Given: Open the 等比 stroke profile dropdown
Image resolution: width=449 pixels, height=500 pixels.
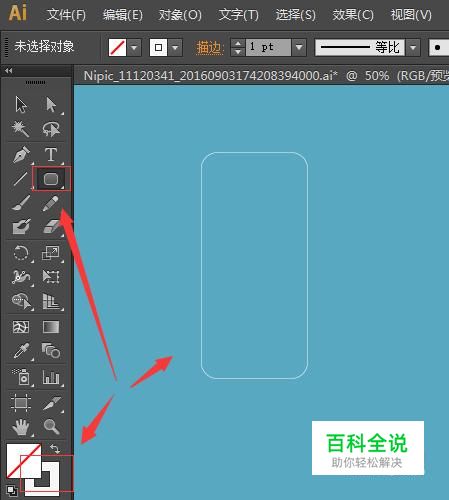Looking at the screenshot, I should [x=413, y=48].
